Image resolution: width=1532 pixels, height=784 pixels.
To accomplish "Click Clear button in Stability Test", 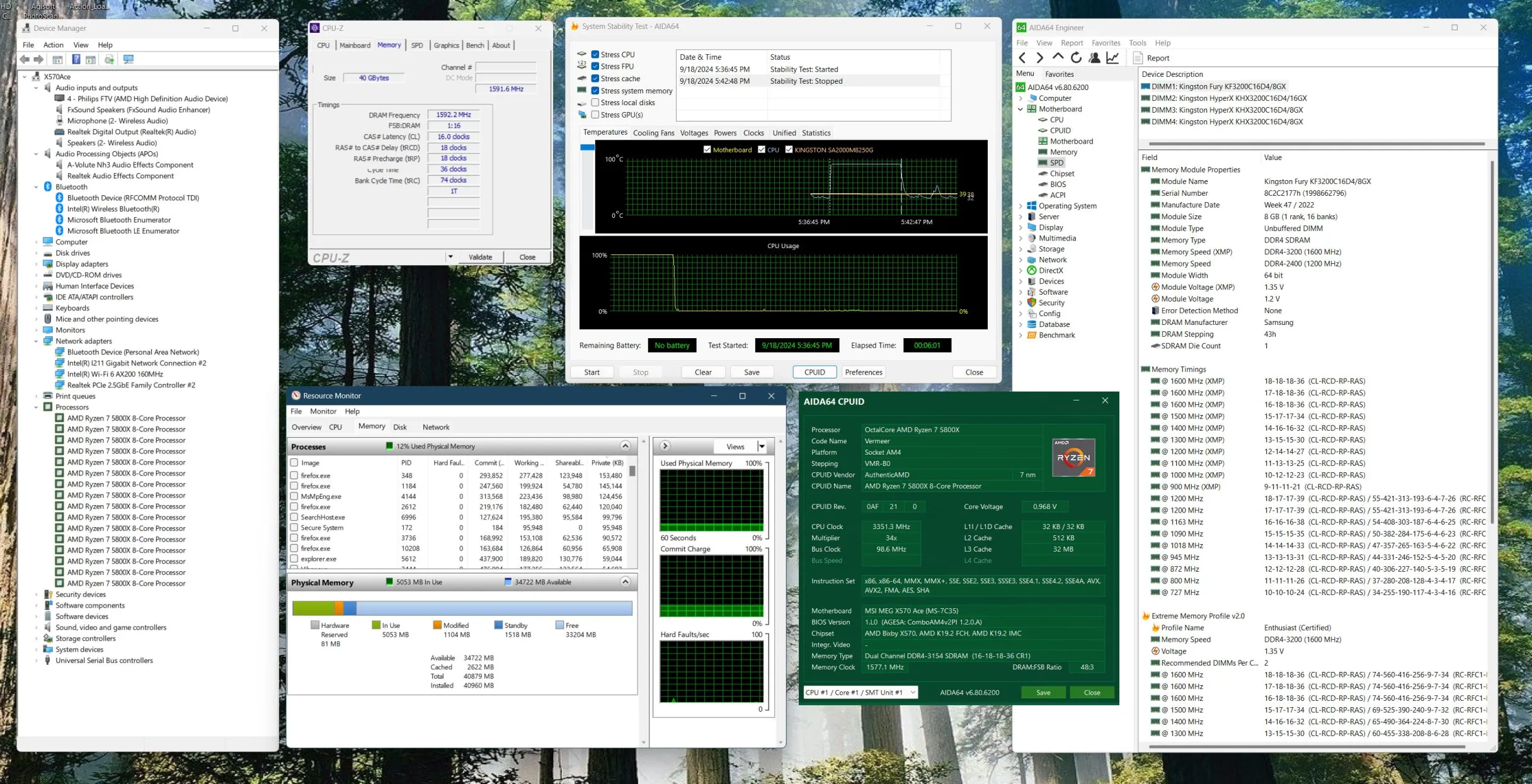I will [703, 372].
